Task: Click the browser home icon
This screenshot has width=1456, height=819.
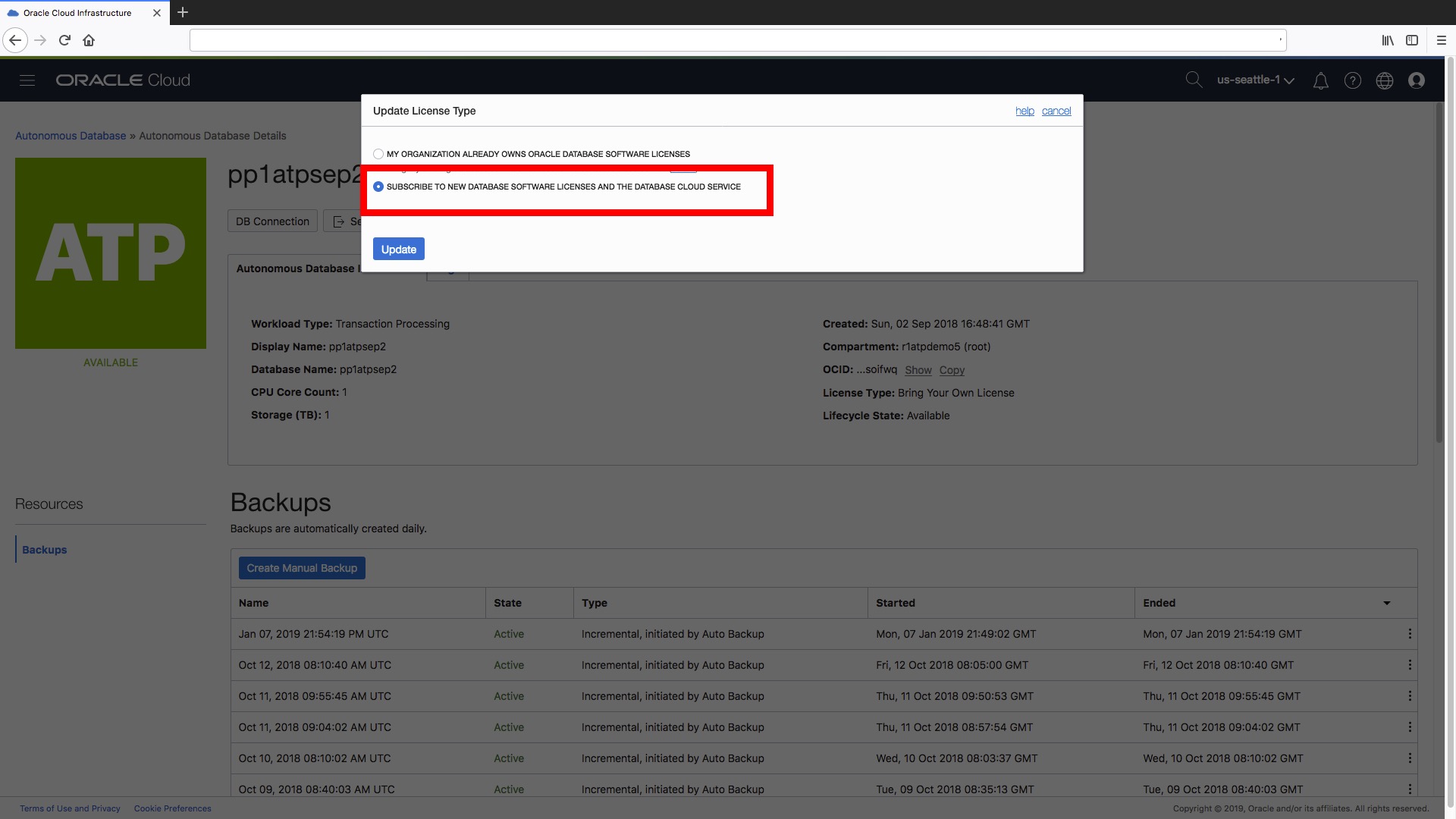Action: [x=89, y=40]
